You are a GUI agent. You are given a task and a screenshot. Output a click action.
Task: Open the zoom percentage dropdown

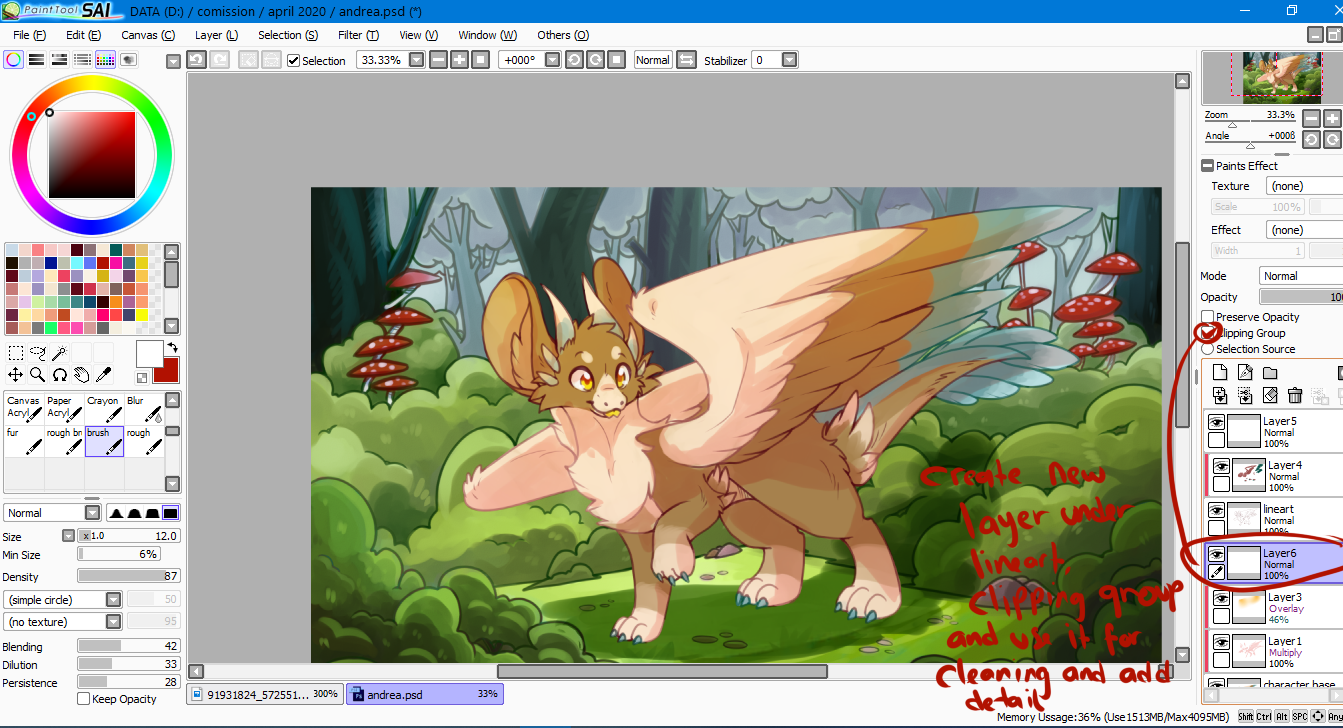point(414,60)
